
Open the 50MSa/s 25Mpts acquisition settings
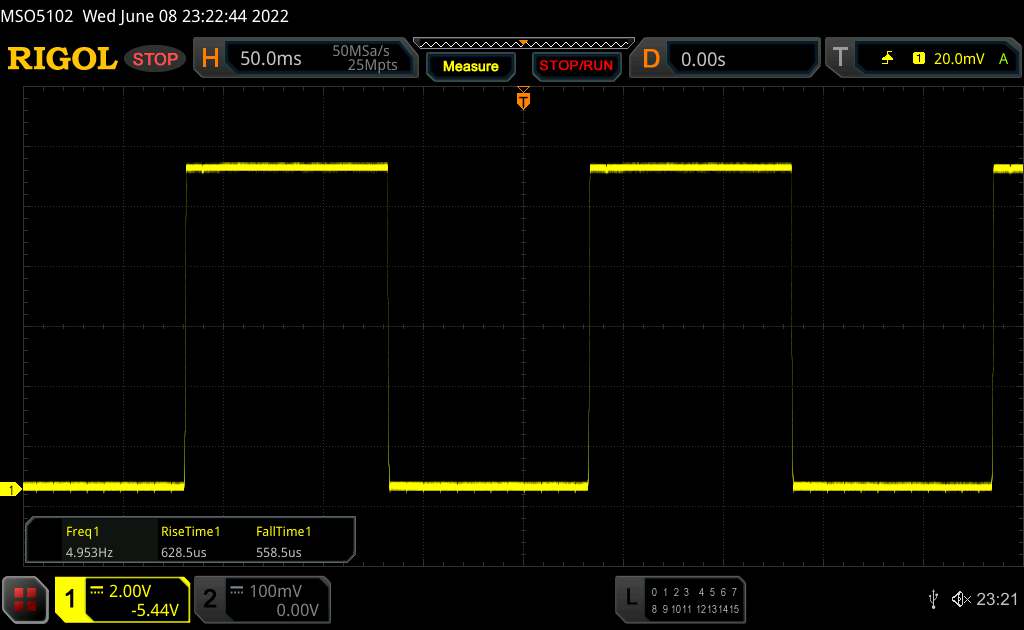[365, 58]
